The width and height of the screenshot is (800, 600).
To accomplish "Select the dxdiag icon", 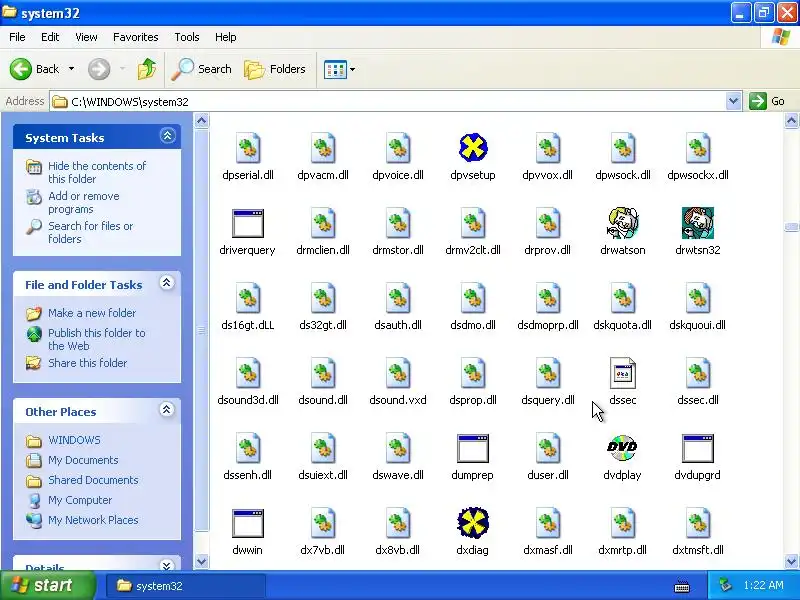I will (472, 523).
